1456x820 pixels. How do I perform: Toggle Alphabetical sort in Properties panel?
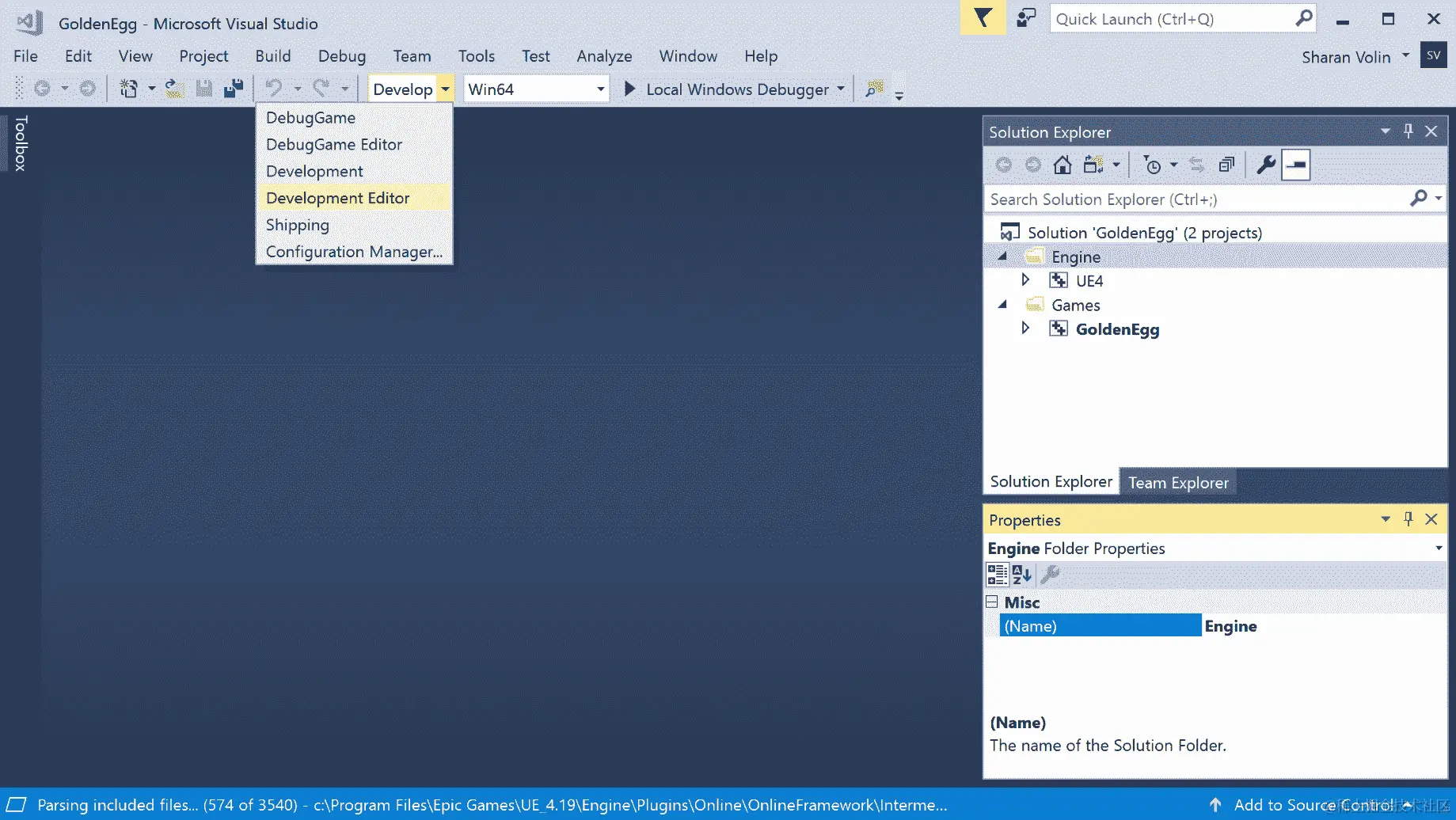pos(1022,575)
